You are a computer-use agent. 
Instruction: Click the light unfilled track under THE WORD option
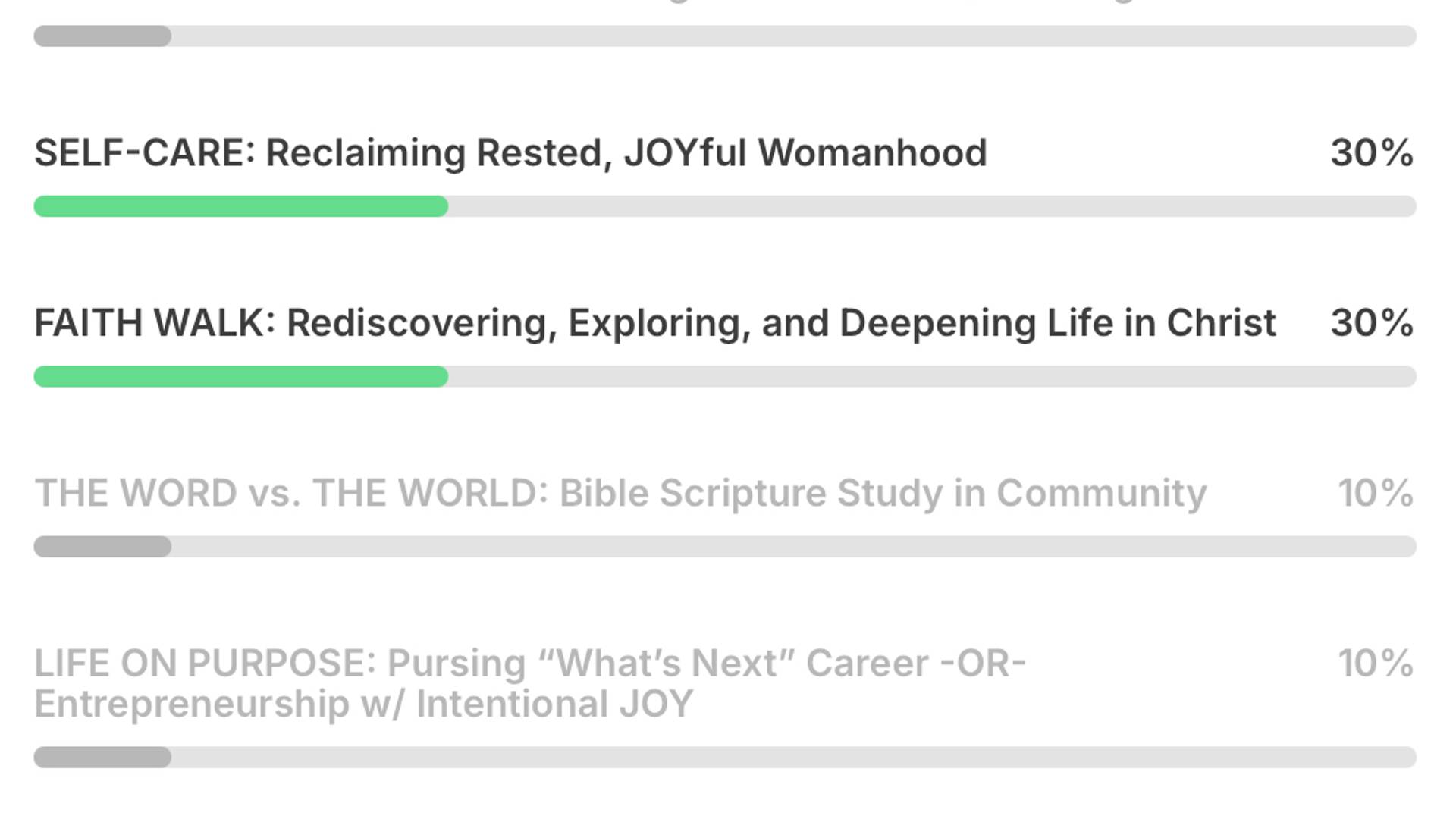(x=793, y=547)
